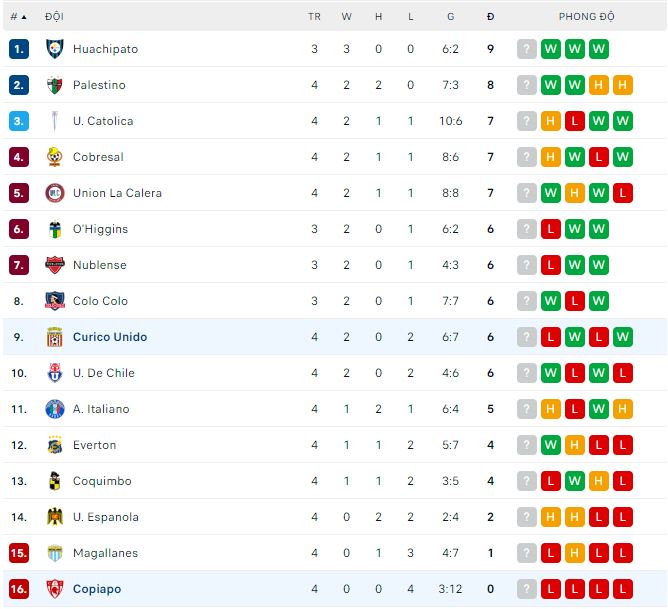The height and width of the screenshot is (609, 668).
Task: Click the Colo Colo club logo
Action: click(54, 301)
